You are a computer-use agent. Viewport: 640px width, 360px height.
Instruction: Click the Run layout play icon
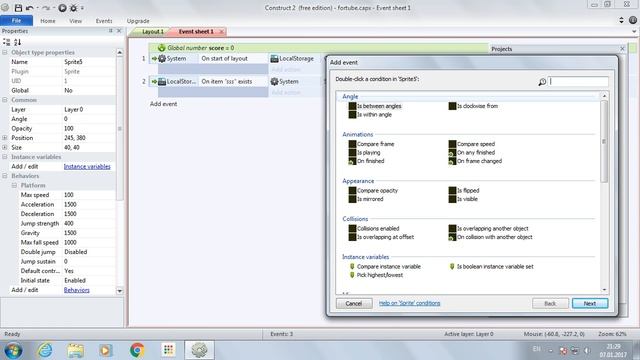(62, 8)
